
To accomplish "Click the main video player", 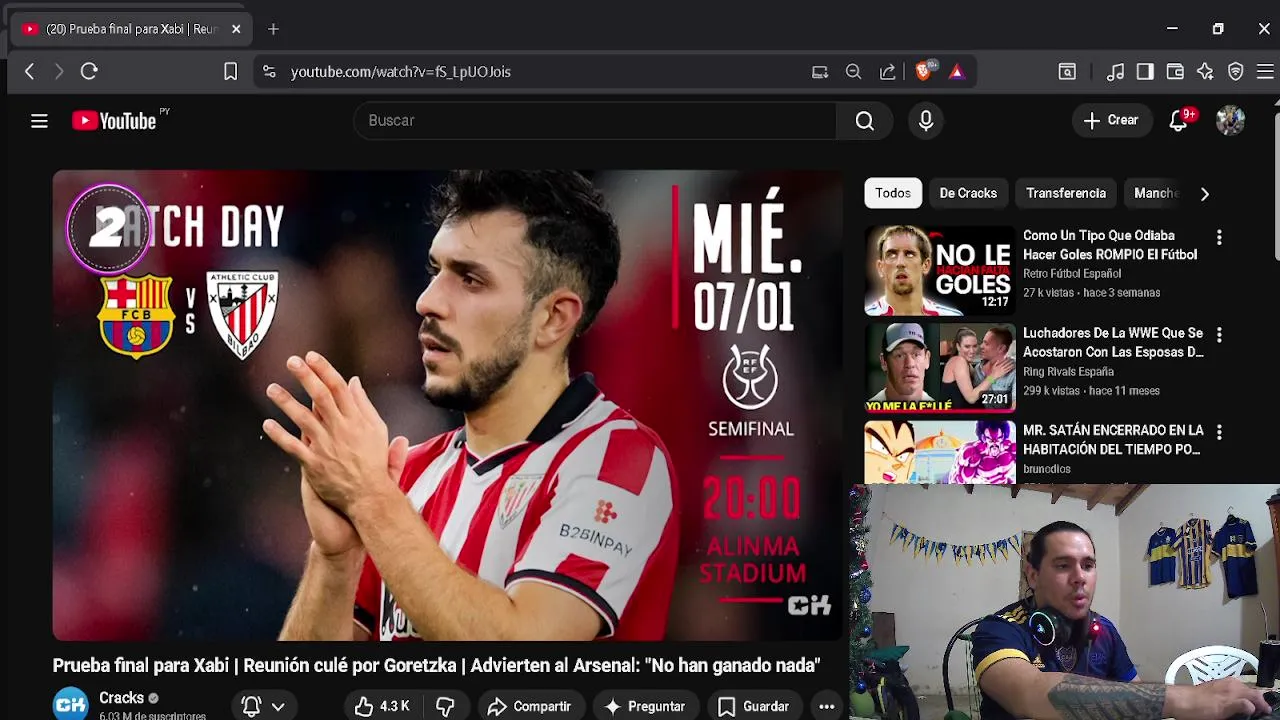I will click(x=448, y=405).
